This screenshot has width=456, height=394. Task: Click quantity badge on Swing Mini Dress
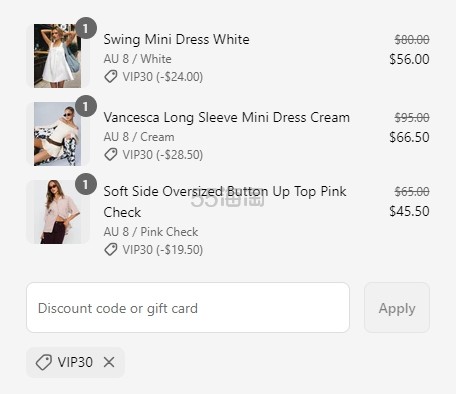[86, 28]
